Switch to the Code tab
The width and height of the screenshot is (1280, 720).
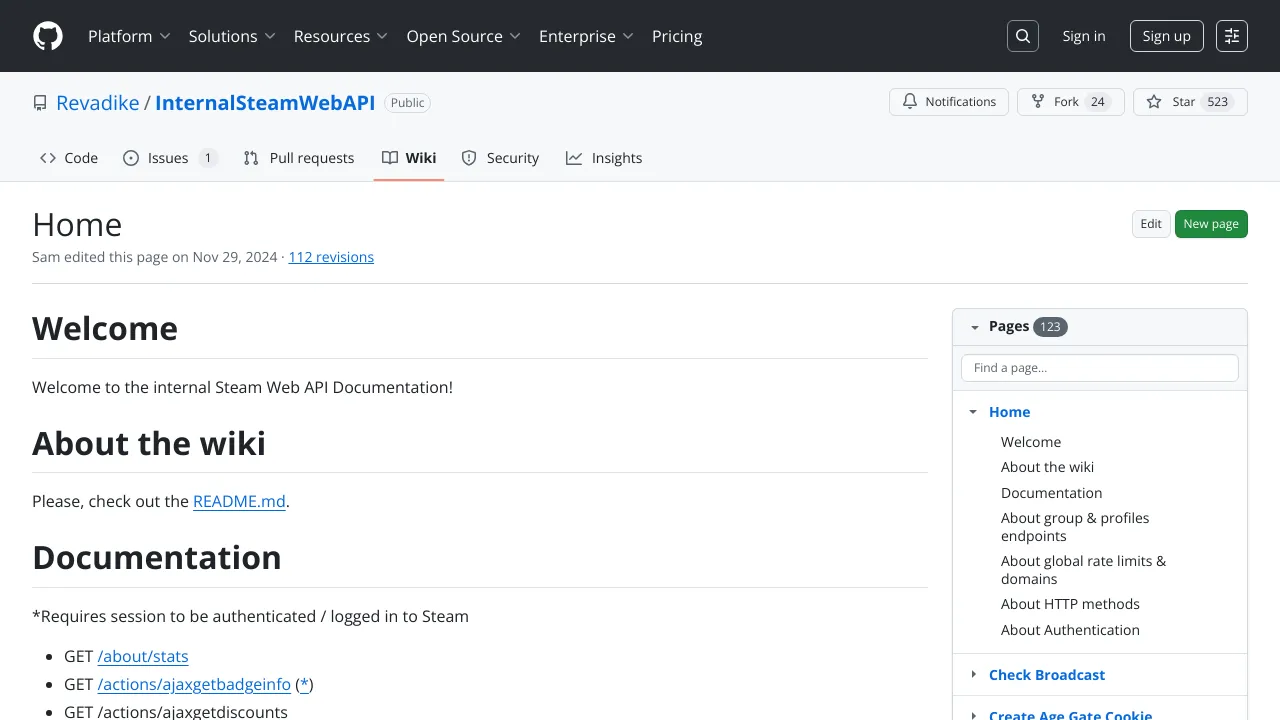coord(69,158)
